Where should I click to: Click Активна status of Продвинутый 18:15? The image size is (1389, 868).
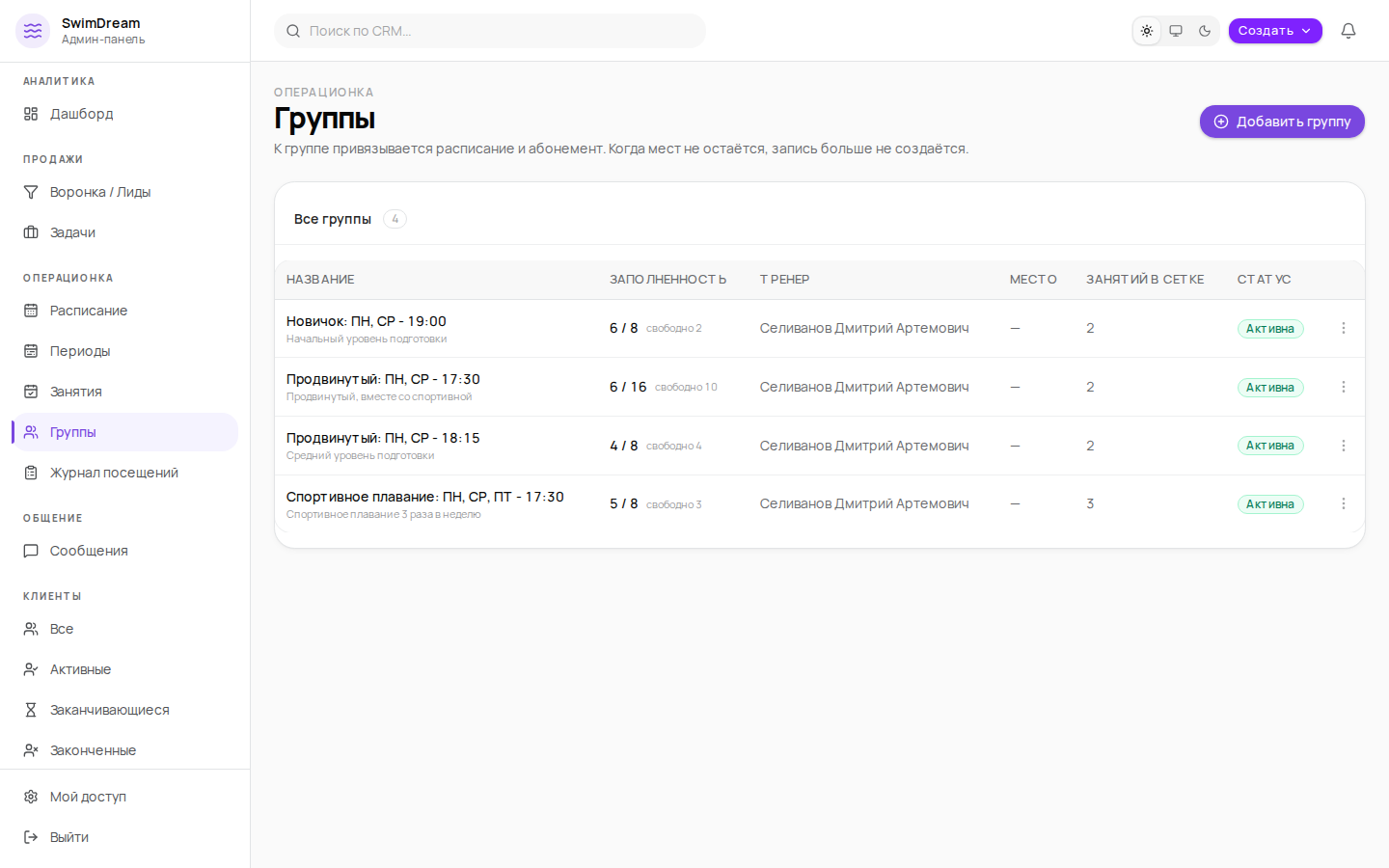pyautogui.click(x=1270, y=446)
